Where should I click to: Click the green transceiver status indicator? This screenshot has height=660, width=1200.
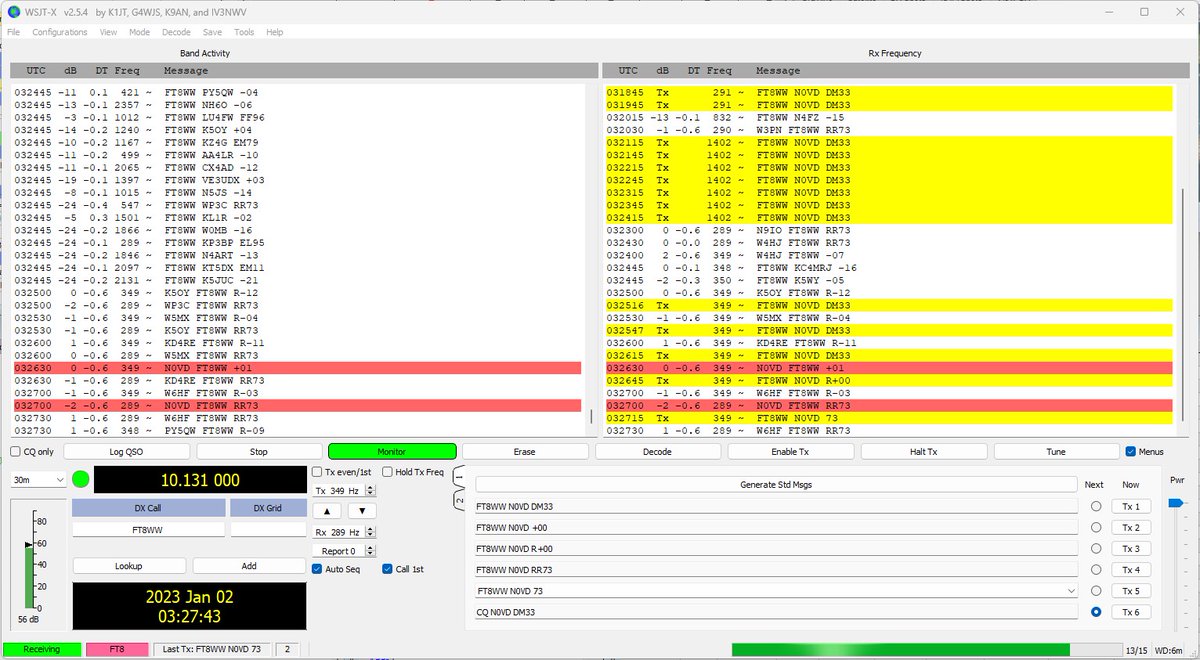pos(80,479)
